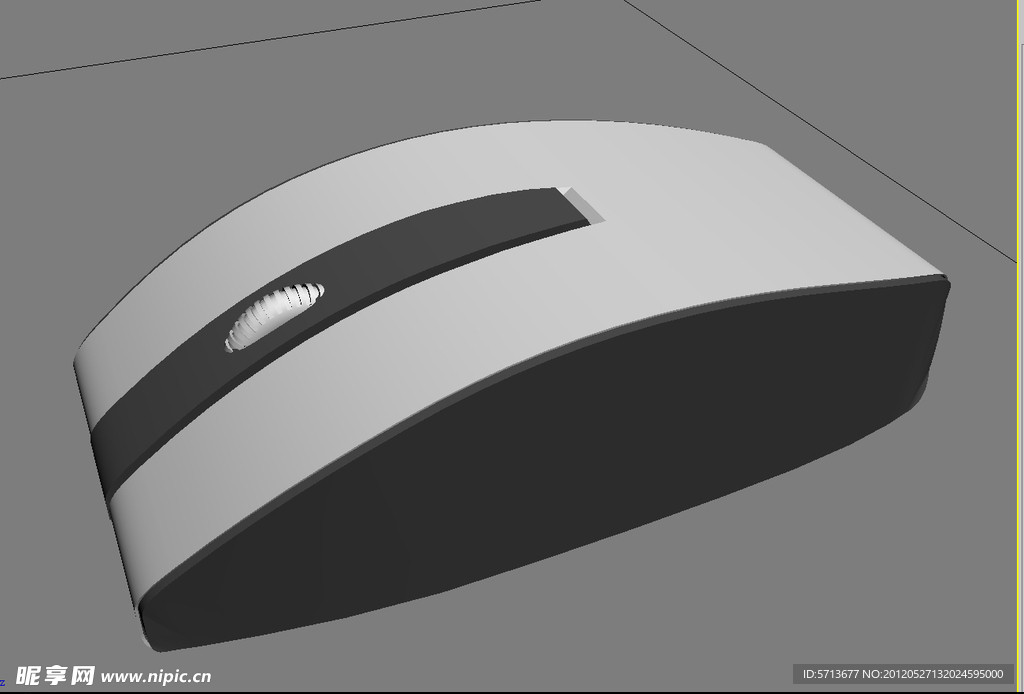Select the ribbed scroll wheel on the mouse model
The width and height of the screenshot is (1024, 694).
[x=274, y=317]
